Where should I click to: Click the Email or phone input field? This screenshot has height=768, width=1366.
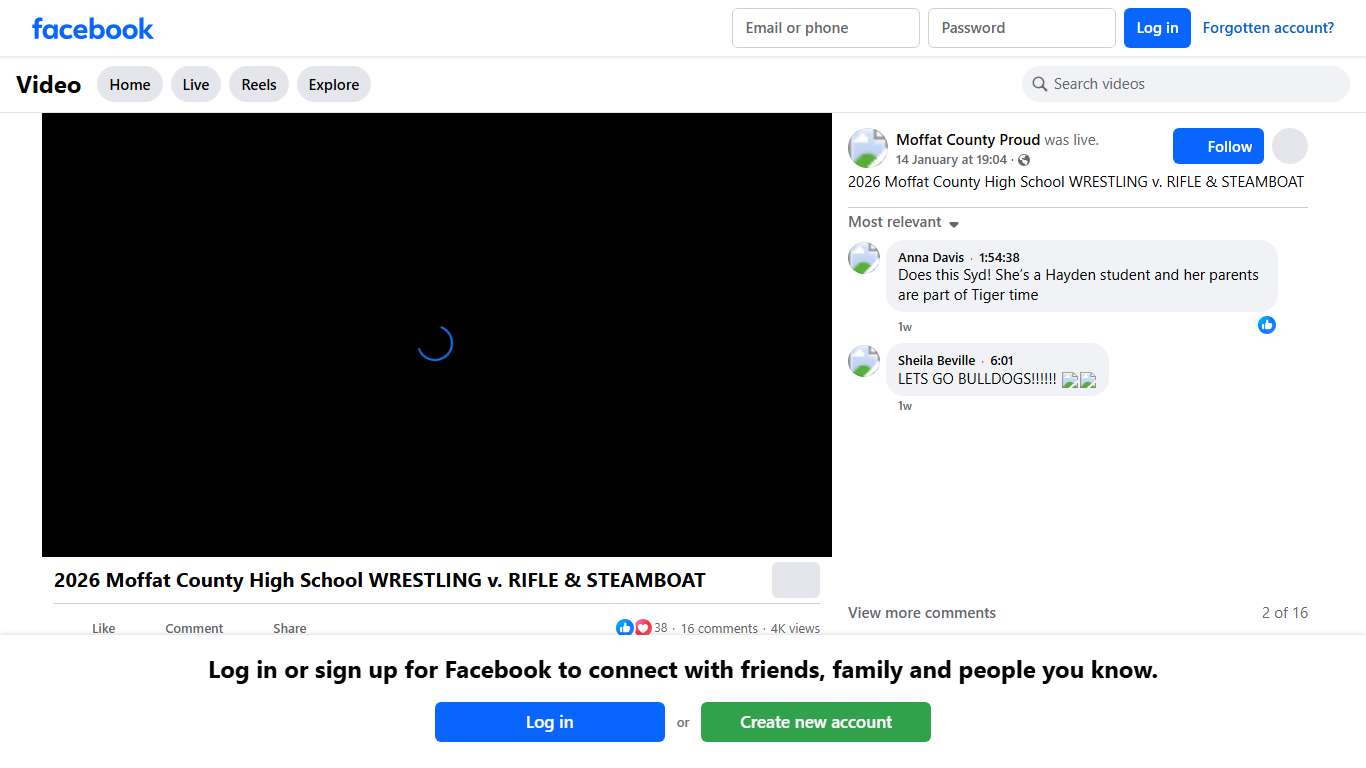click(x=825, y=28)
